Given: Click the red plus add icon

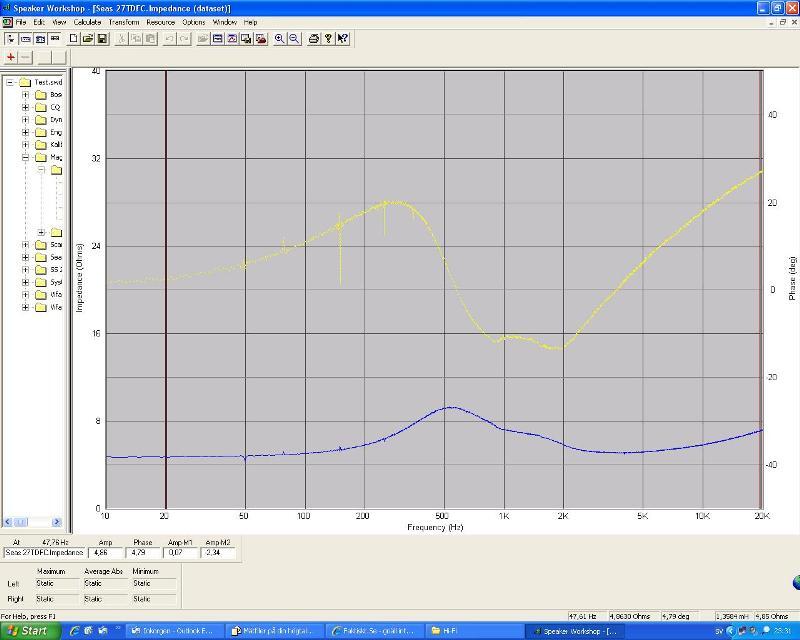Looking at the screenshot, I should (10, 57).
